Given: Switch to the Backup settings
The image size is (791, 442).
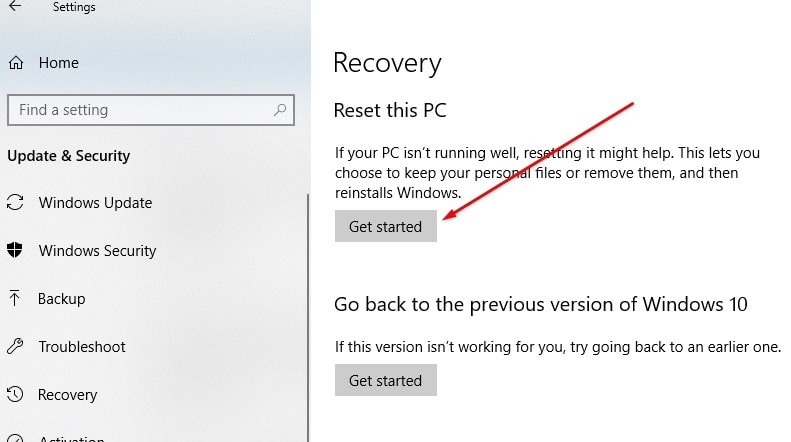Looking at the screenshot, I should 61,299.
